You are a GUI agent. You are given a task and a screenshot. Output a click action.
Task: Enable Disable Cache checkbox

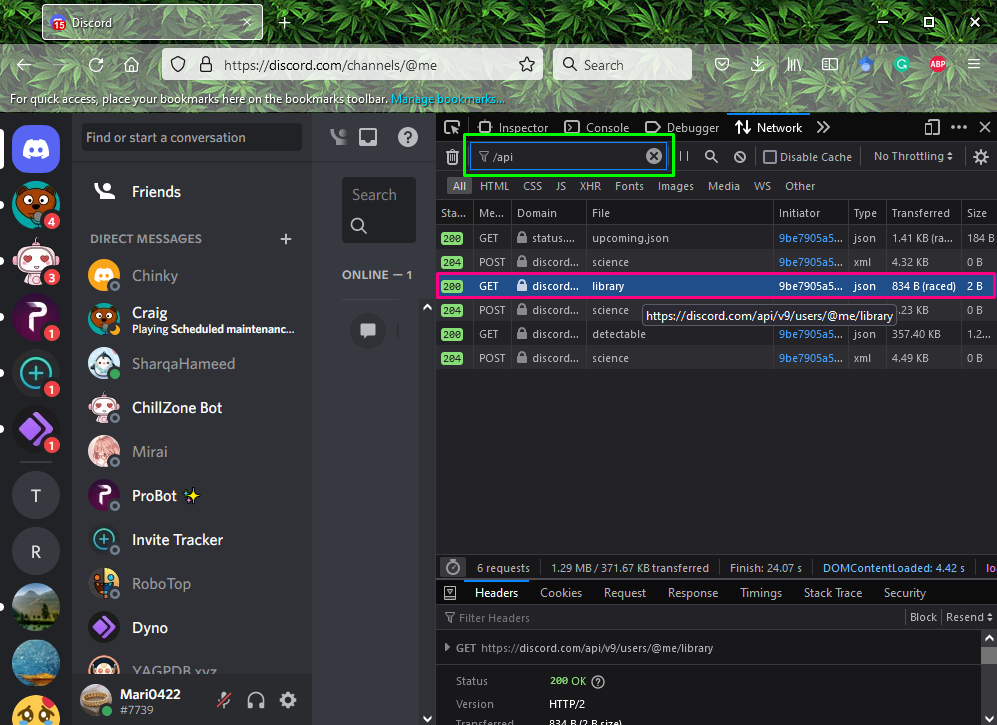tap(769, 156)
